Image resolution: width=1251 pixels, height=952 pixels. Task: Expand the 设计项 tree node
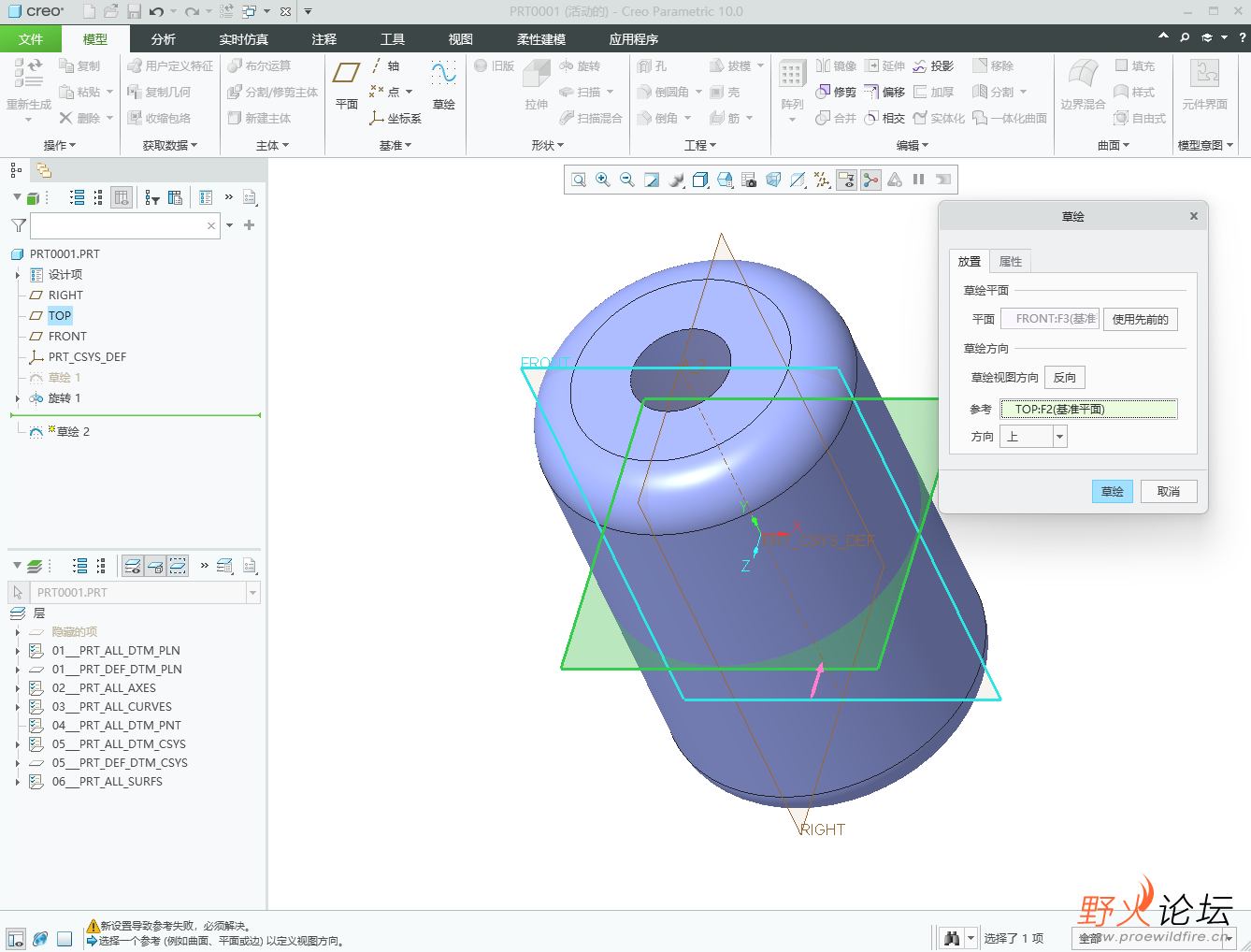pos(17,275)
